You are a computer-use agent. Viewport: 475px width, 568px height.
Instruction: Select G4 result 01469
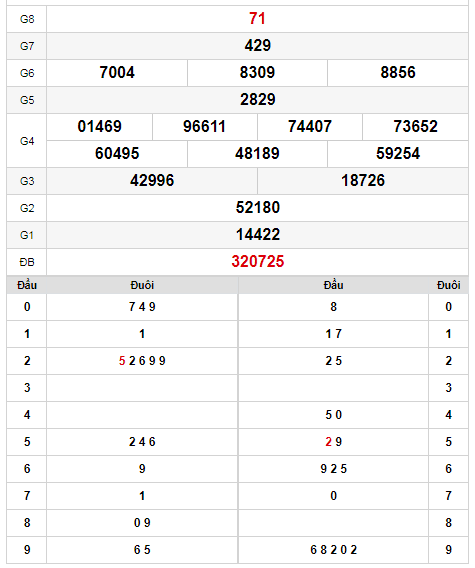point(100,126)
